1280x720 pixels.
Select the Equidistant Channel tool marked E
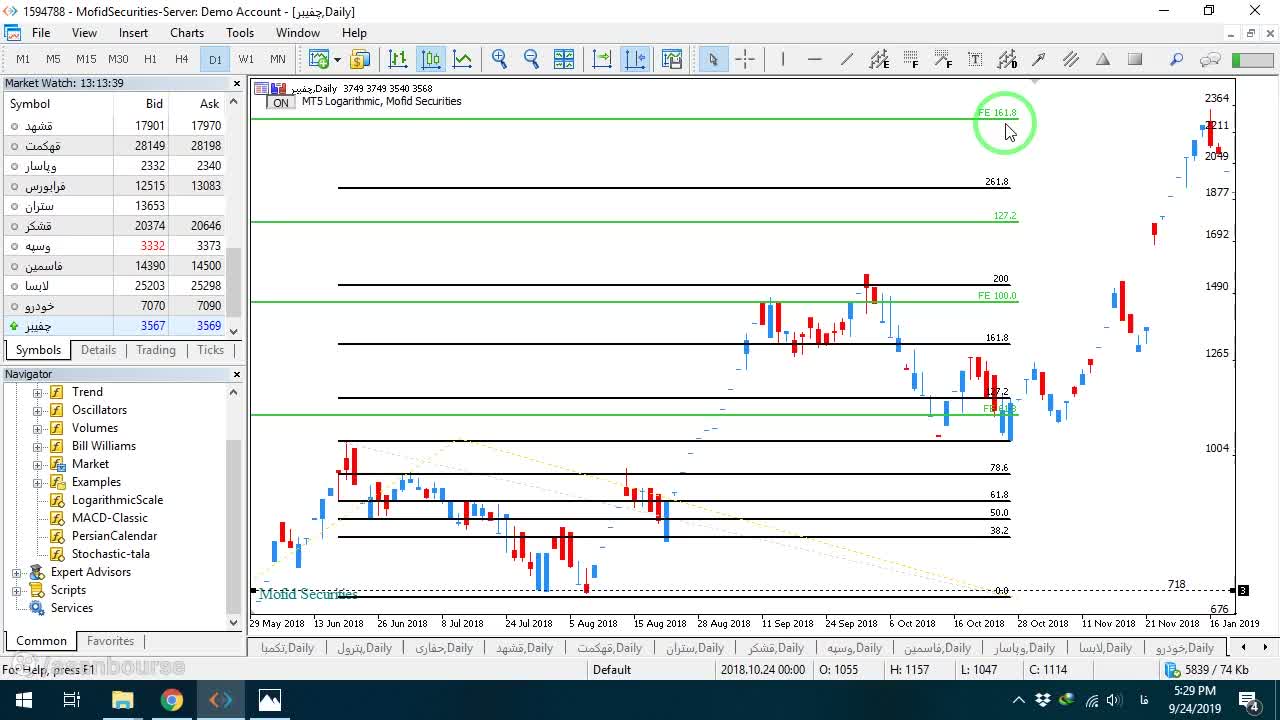coord(879,59)
